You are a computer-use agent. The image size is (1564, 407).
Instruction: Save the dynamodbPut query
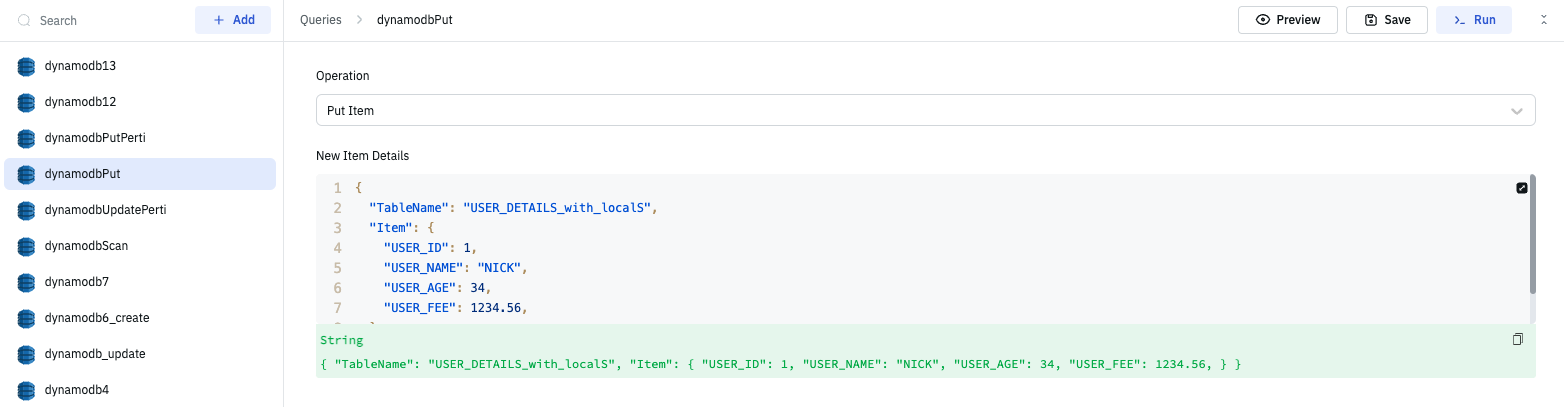pyautogui.click(x=1385, y=20)
